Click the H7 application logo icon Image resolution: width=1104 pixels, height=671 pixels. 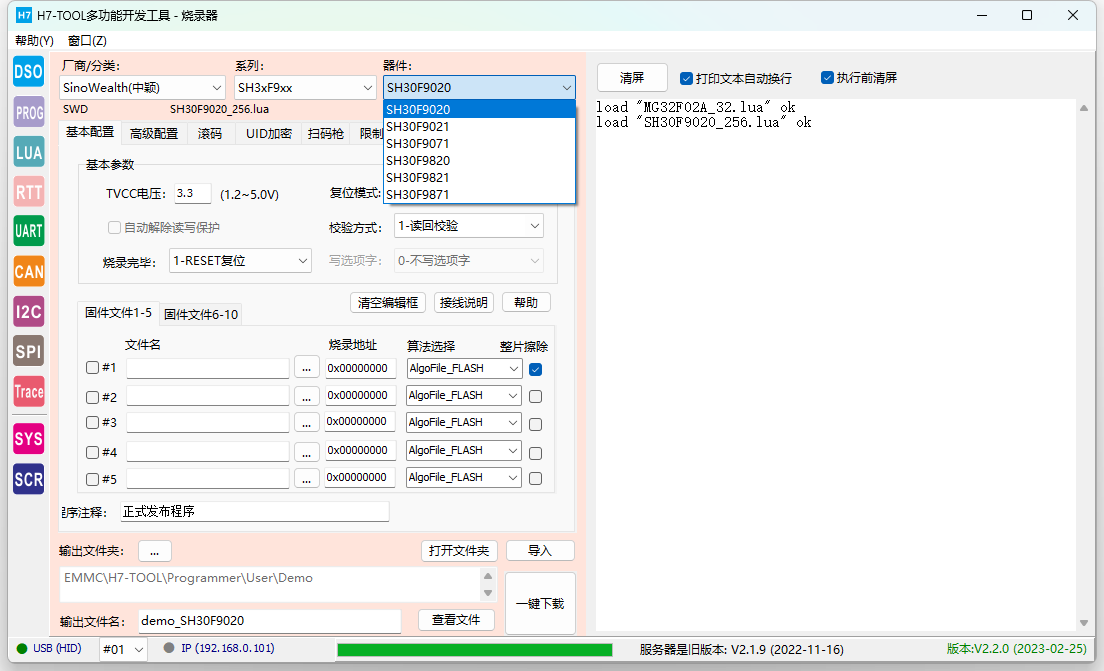(x=24, y=15)
